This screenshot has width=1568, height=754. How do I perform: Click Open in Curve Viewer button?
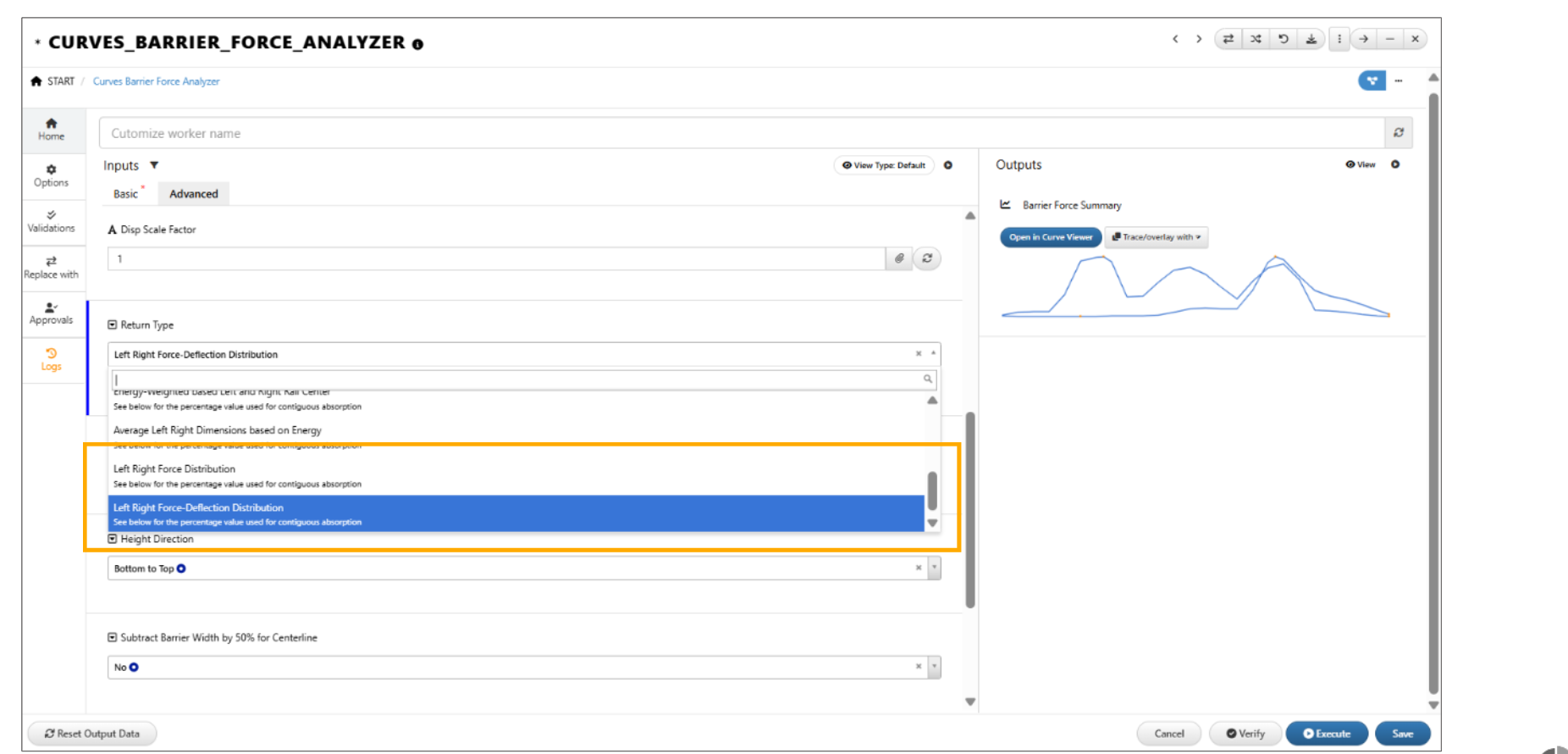click(x=1051, y=237)
